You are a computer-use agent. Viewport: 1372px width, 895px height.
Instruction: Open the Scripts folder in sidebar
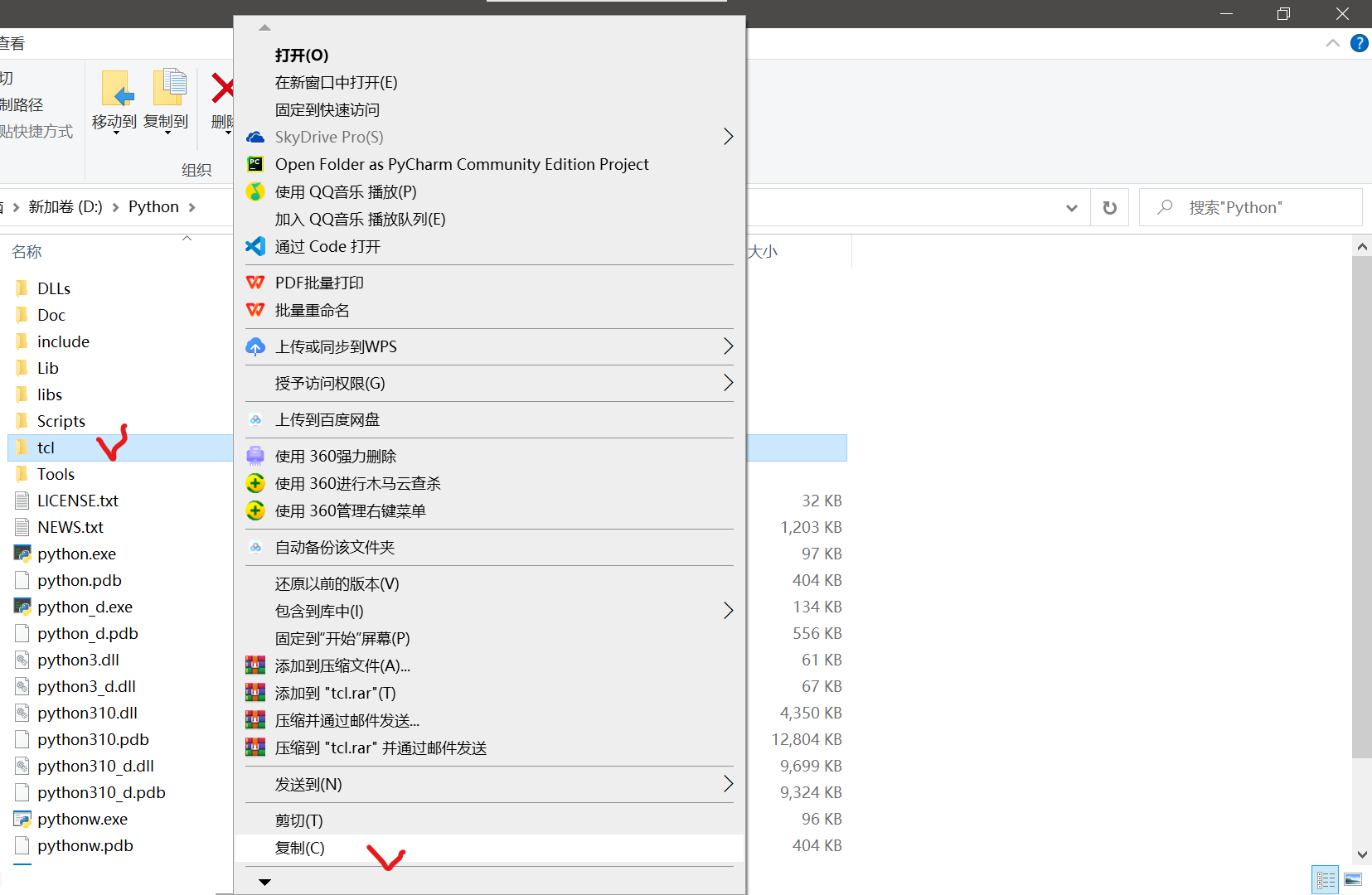pyautogui.click(x=61, y=420)
